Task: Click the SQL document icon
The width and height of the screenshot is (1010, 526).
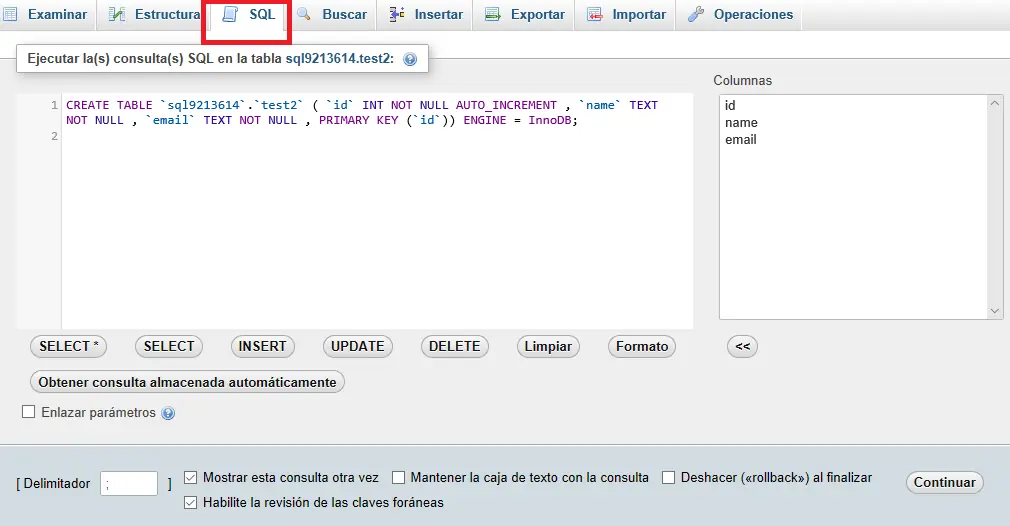Action: 230,14
